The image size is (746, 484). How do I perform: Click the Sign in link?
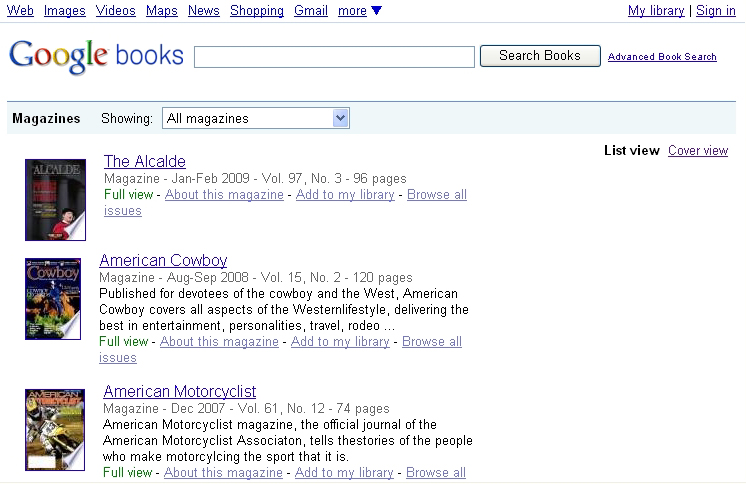[x=716, y=10]
